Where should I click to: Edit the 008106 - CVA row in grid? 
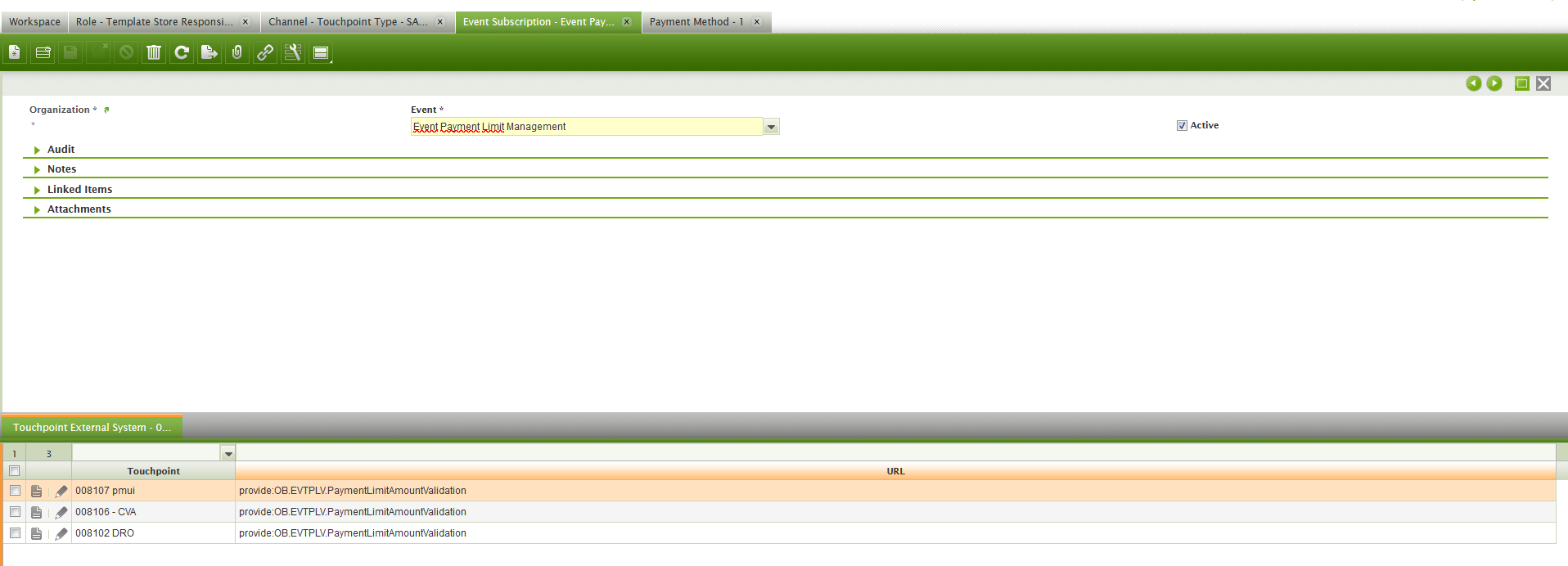point(61,512)
